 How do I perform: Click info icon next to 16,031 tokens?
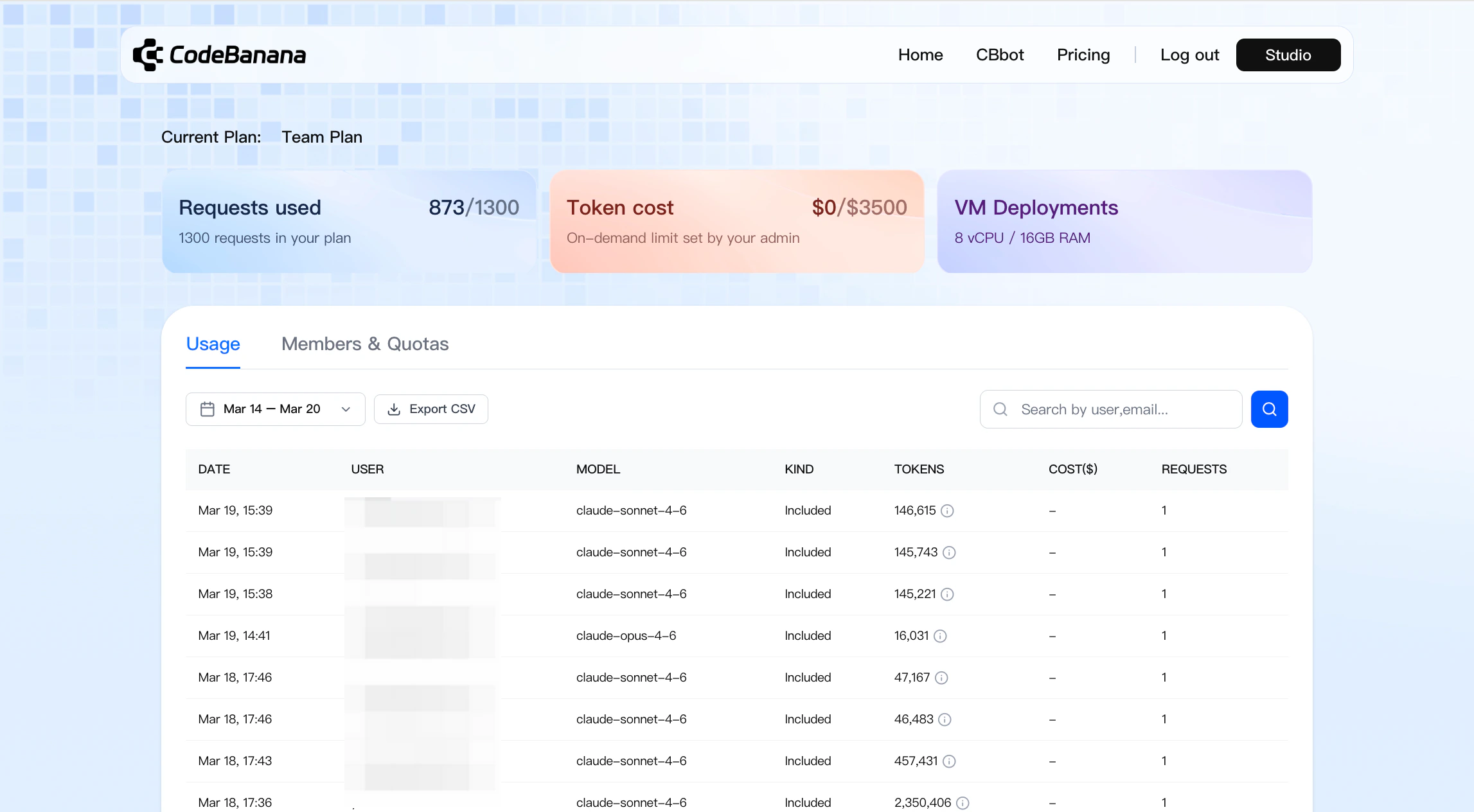(940, 636)
